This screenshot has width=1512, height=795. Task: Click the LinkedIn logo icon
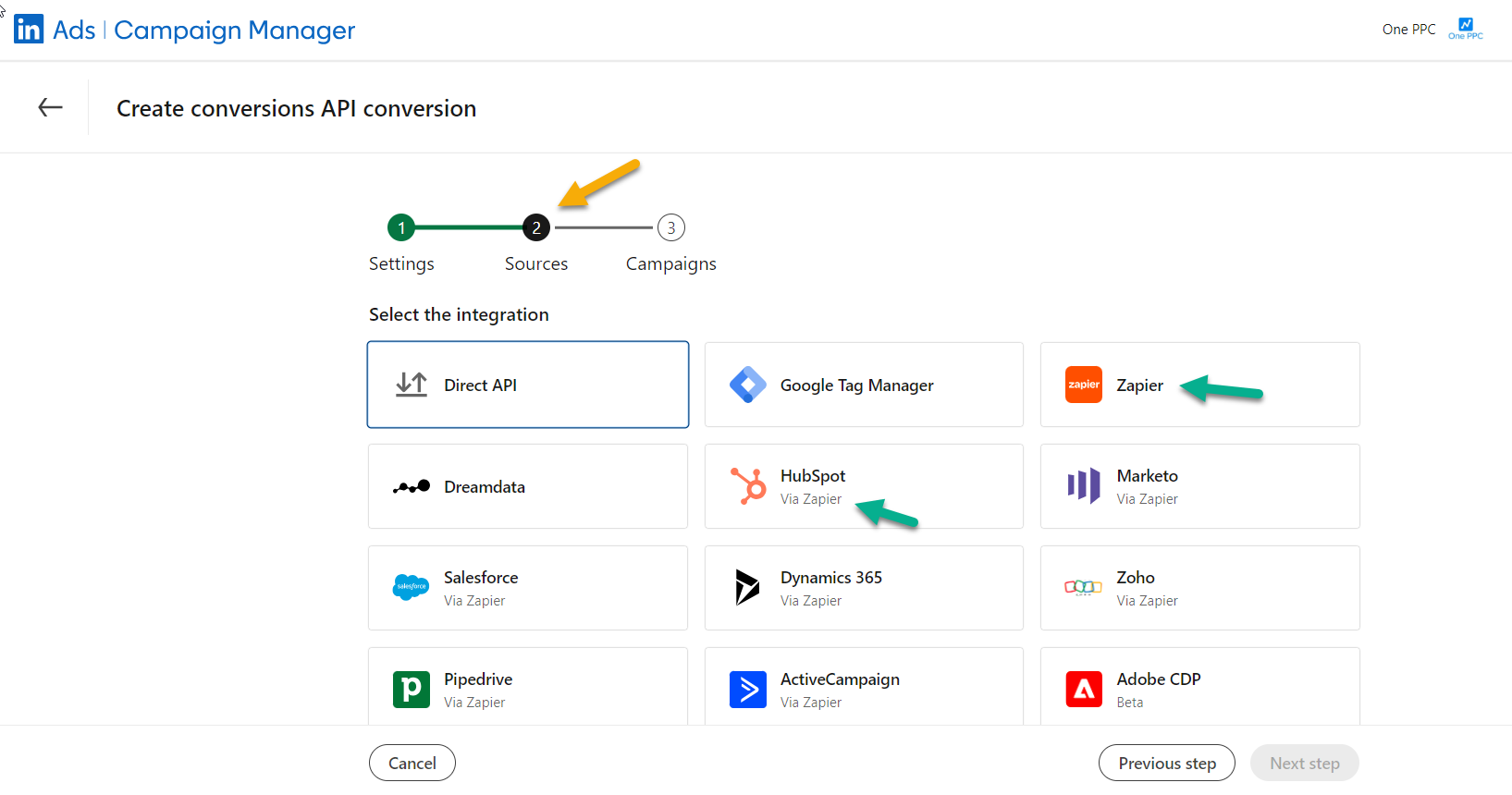(x=29, y=30)
